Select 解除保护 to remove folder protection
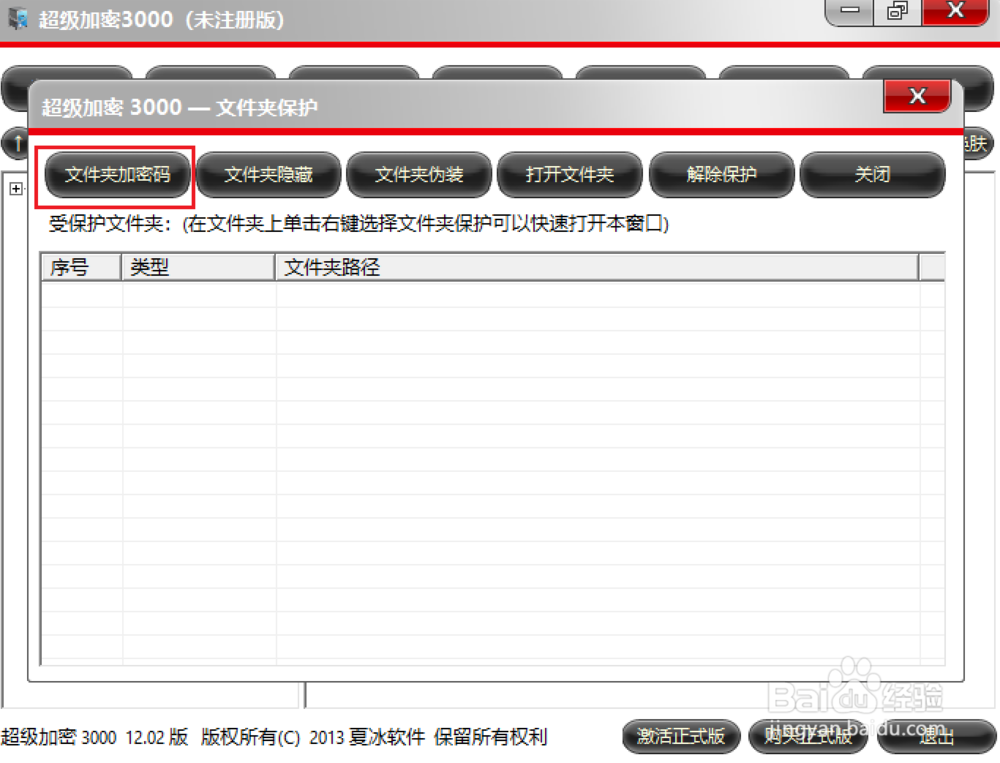1000x763 pixels. 721,175
